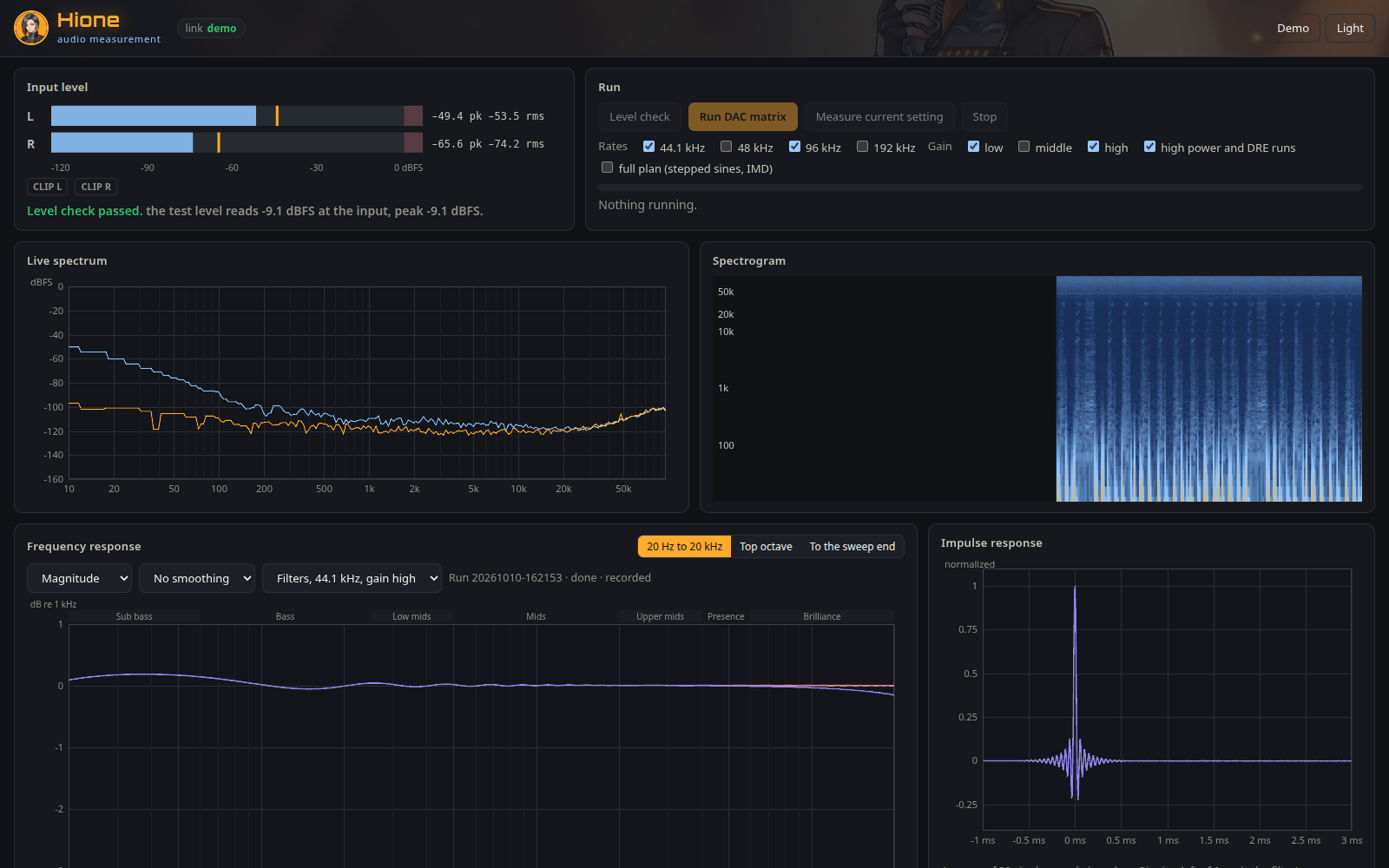Click the Level check passed message
The height and width of the screenshot is (868, 1389).
pyautogui.click(x=255, y=211)
